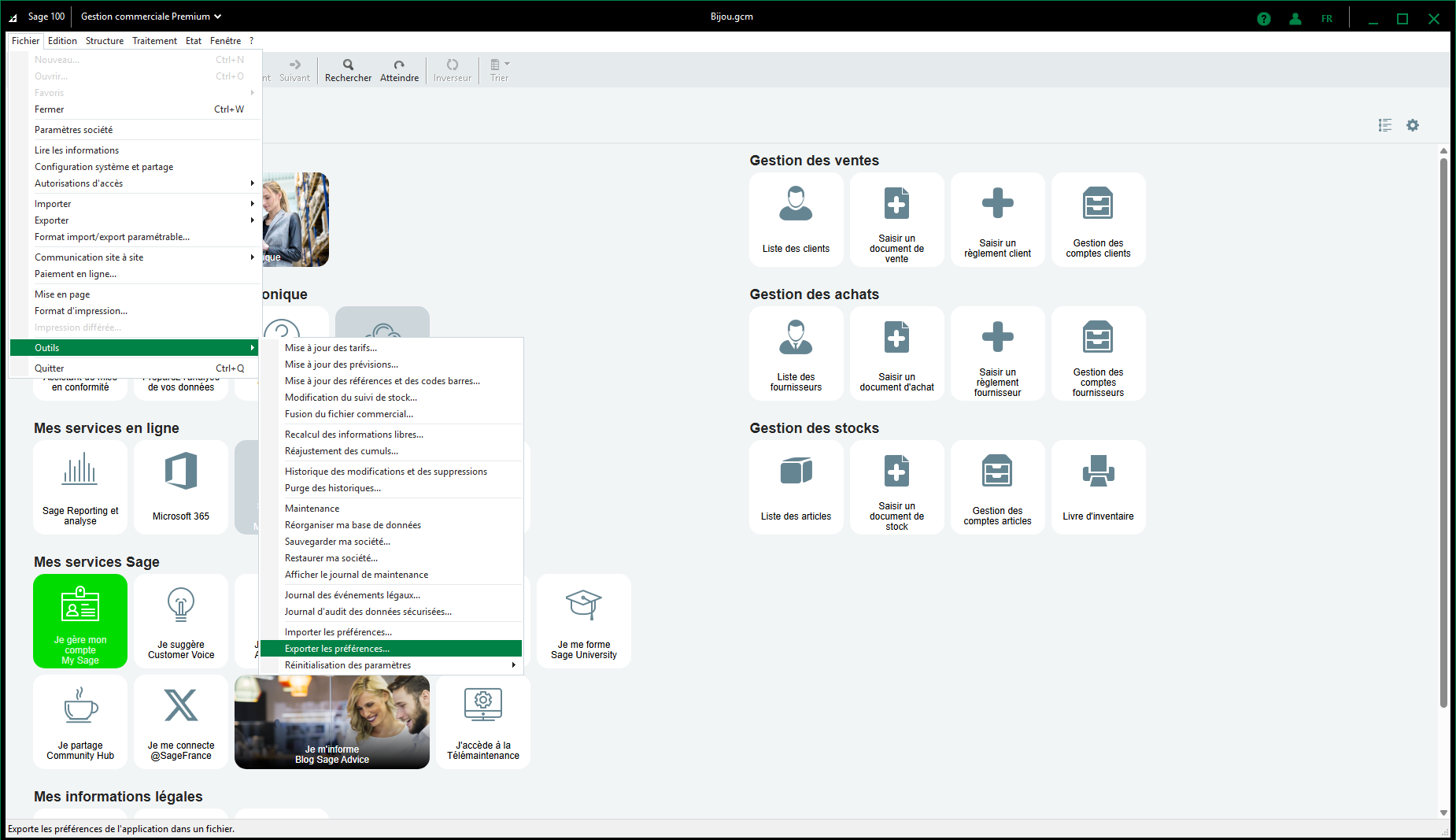Screen dimensions: 1456x840
Task: Select Afficher le journal de maintenance
Action: [x=391, y=575]
